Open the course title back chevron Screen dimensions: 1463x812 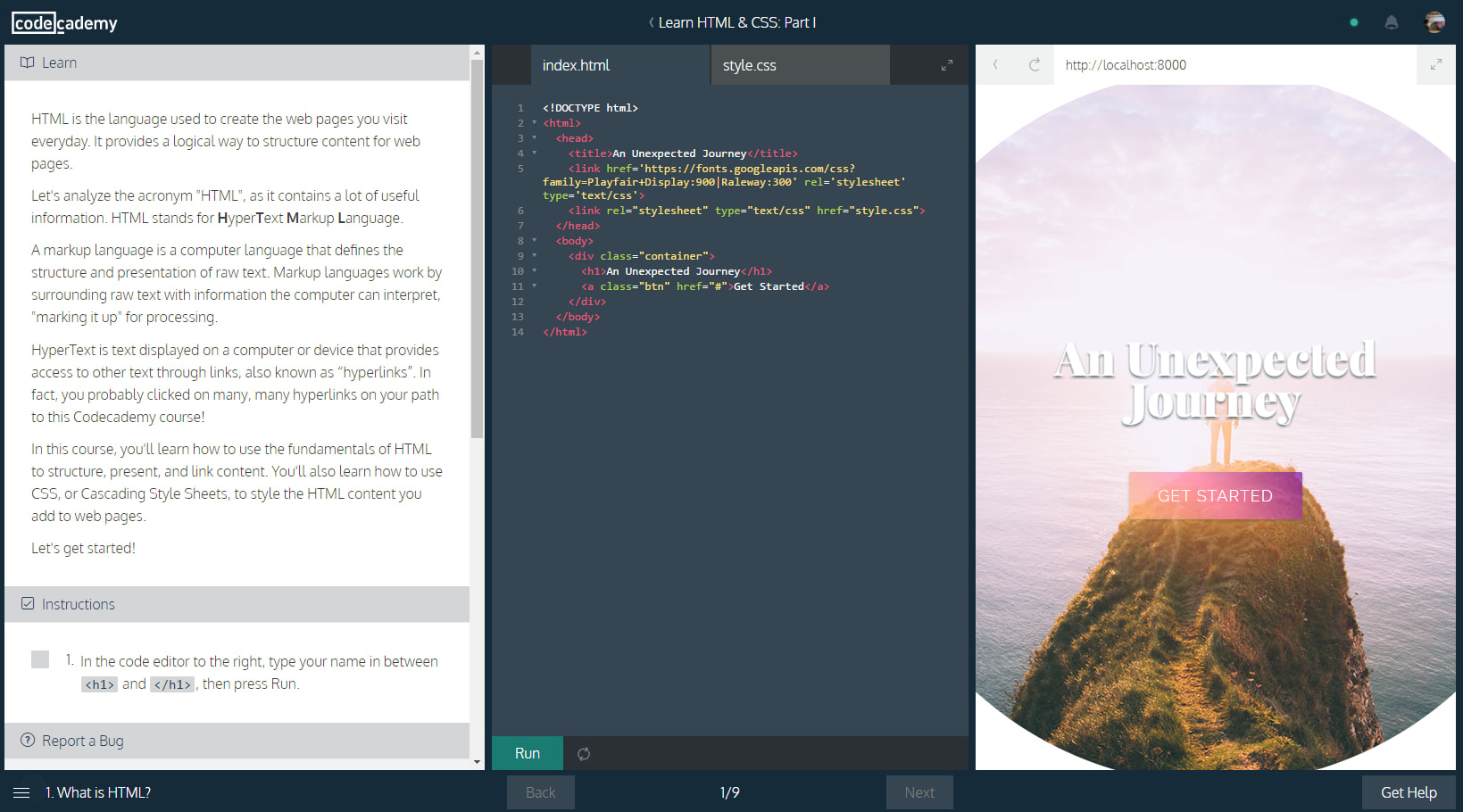click(x=651, y=22)
